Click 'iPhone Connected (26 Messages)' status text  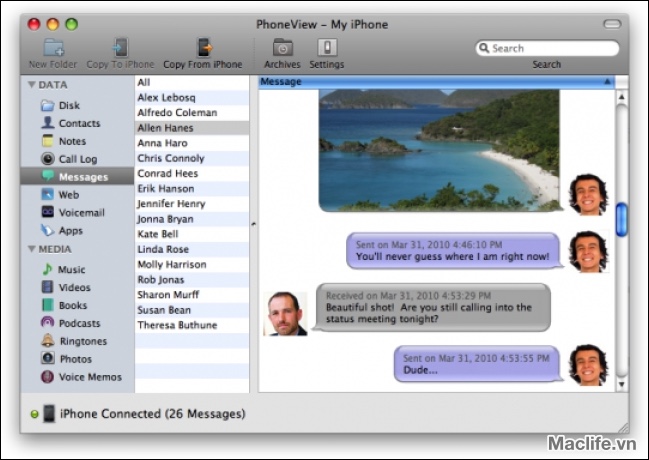pos(153,414)
